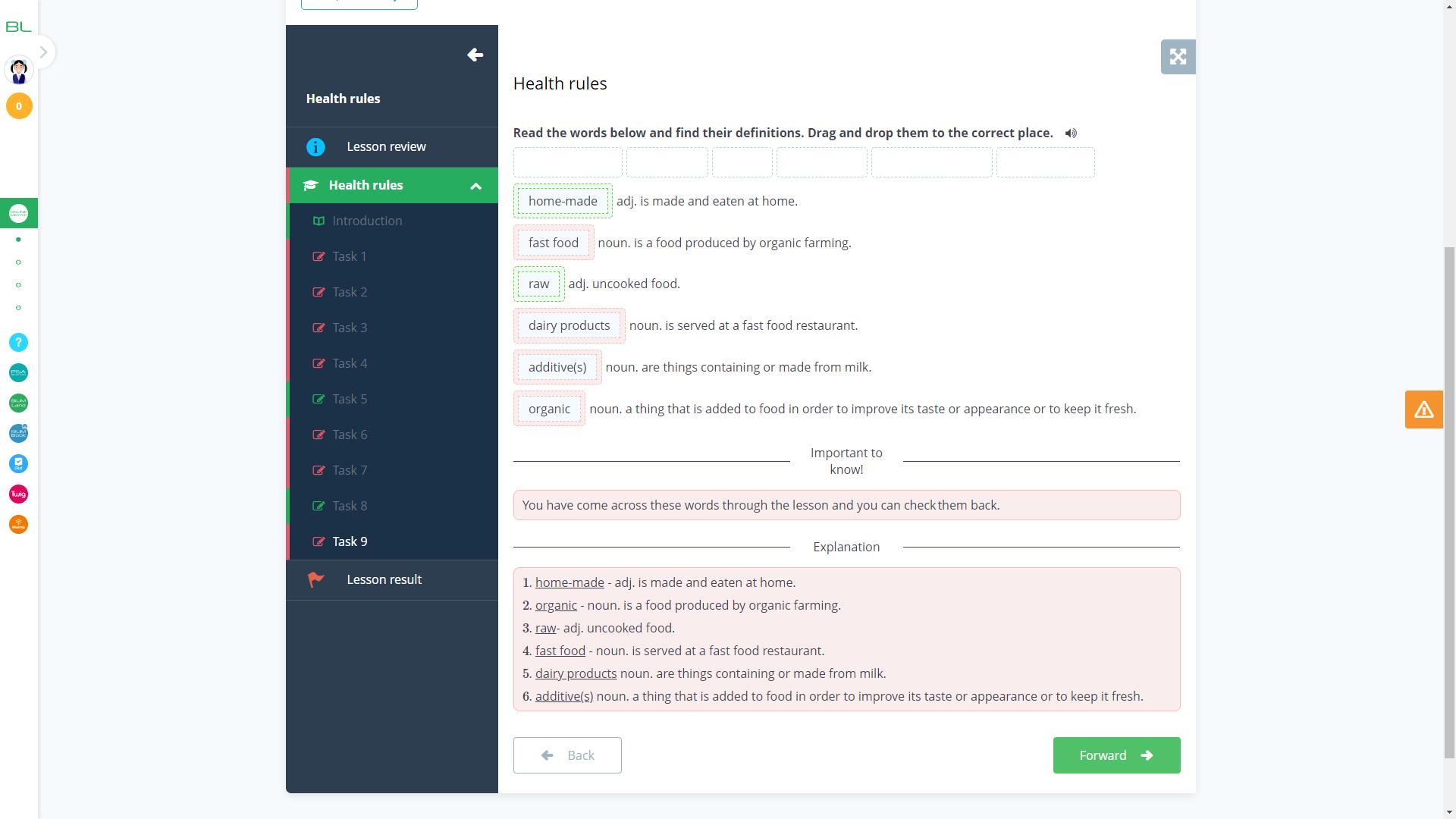Collapse the Health rules section chevron
The width and height of the screenshot is (1456, 819).
(475, 186)
